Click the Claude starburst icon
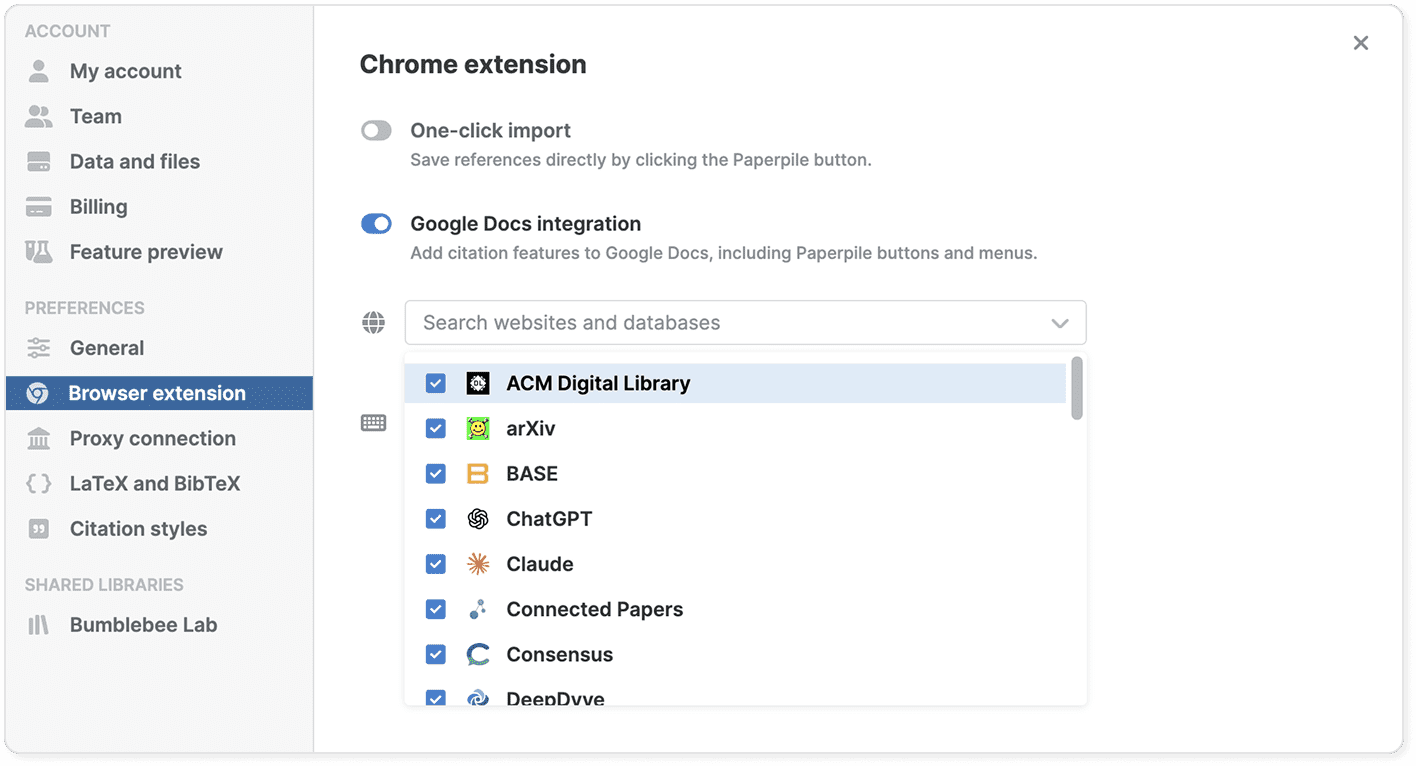The width and height of the screenshot is (1416, 766). tap(478, 564)
